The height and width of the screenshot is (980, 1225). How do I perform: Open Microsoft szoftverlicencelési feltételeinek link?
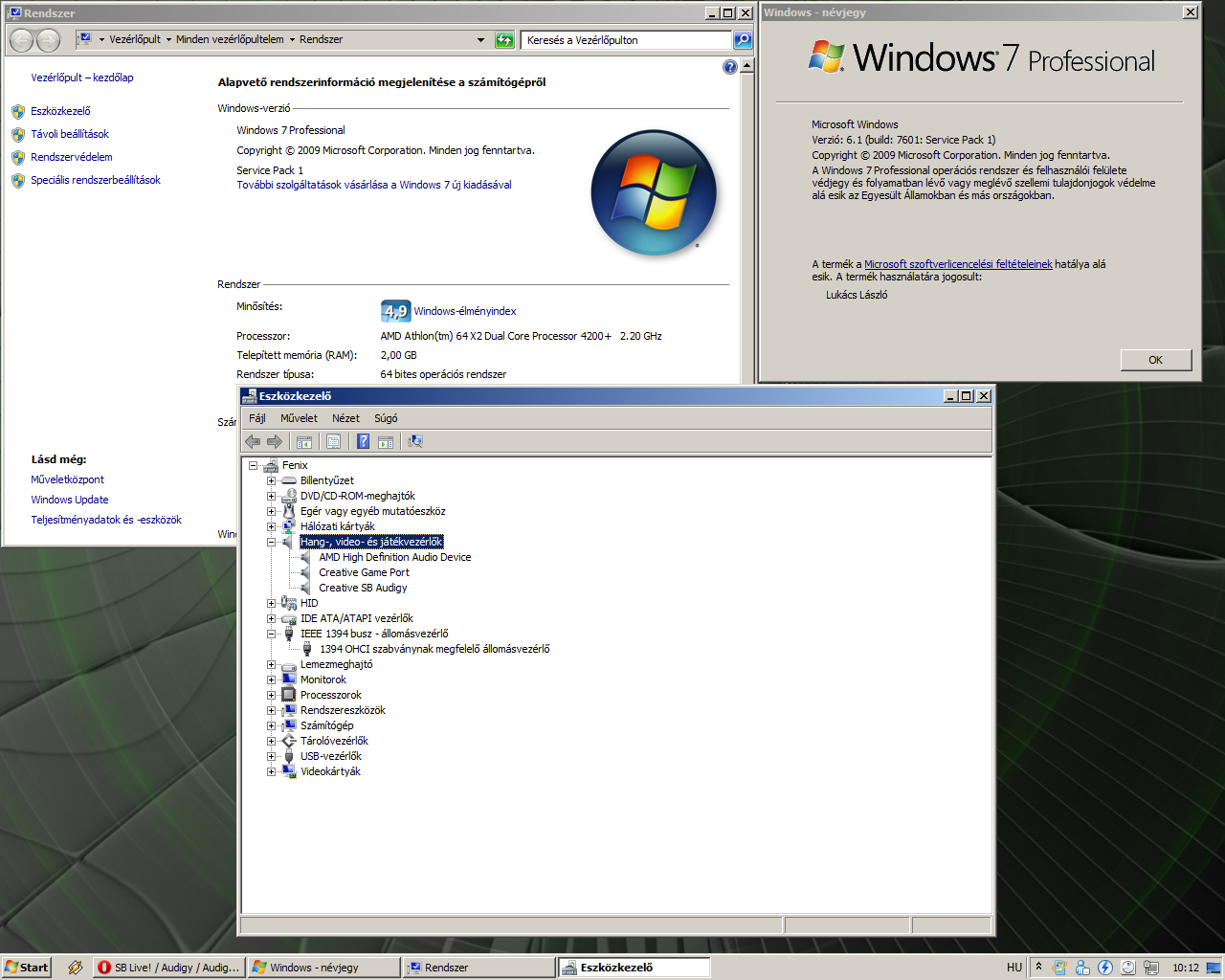958,264
